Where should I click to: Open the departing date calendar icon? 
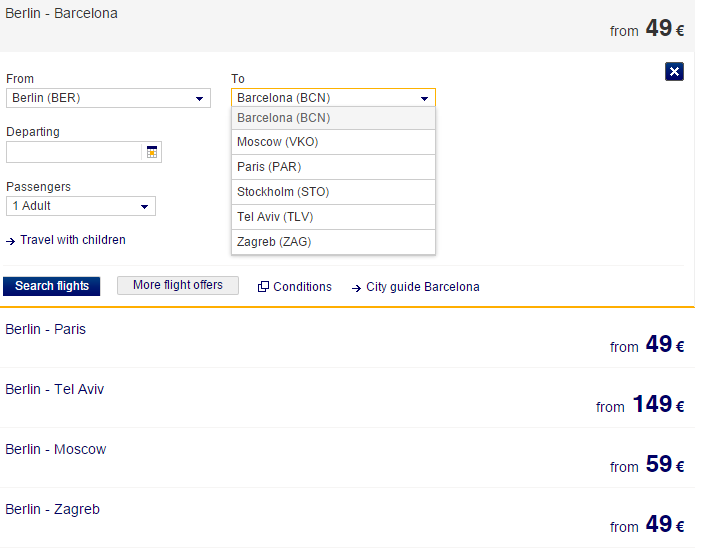(x=152, y=152)
